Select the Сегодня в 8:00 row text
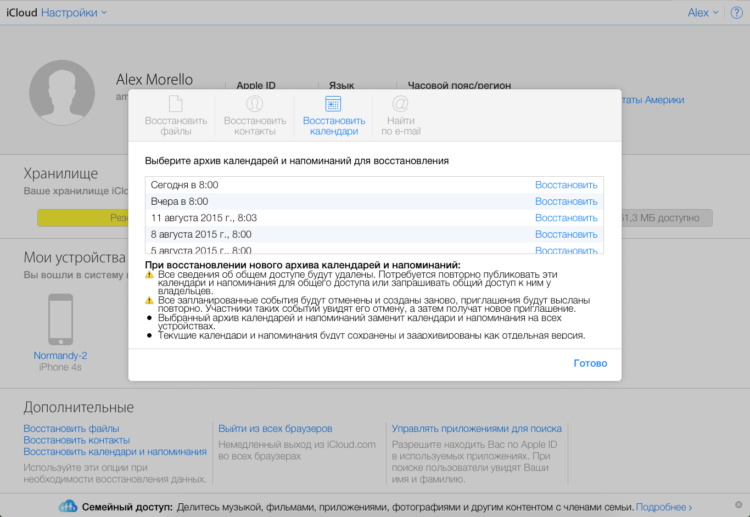 tap(184, 185)
